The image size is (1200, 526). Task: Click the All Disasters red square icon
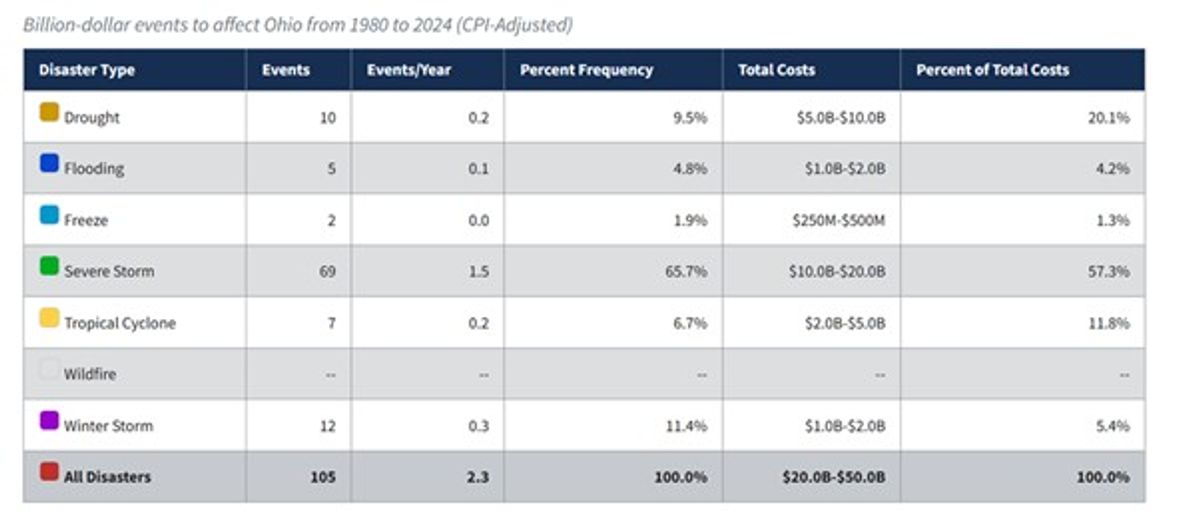point(49,472)
